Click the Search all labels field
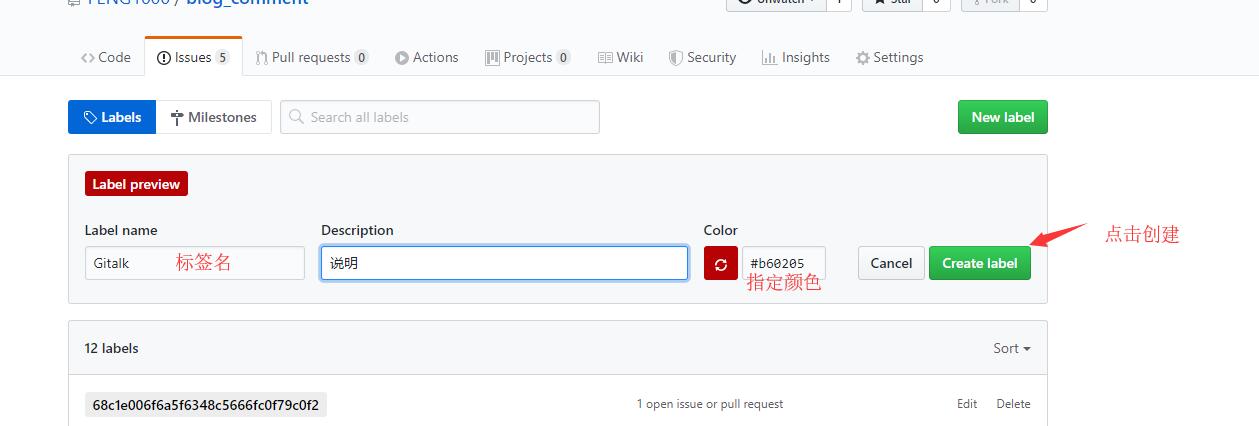The height and width of the screenshot is (426, 1259). coord(440,117)
